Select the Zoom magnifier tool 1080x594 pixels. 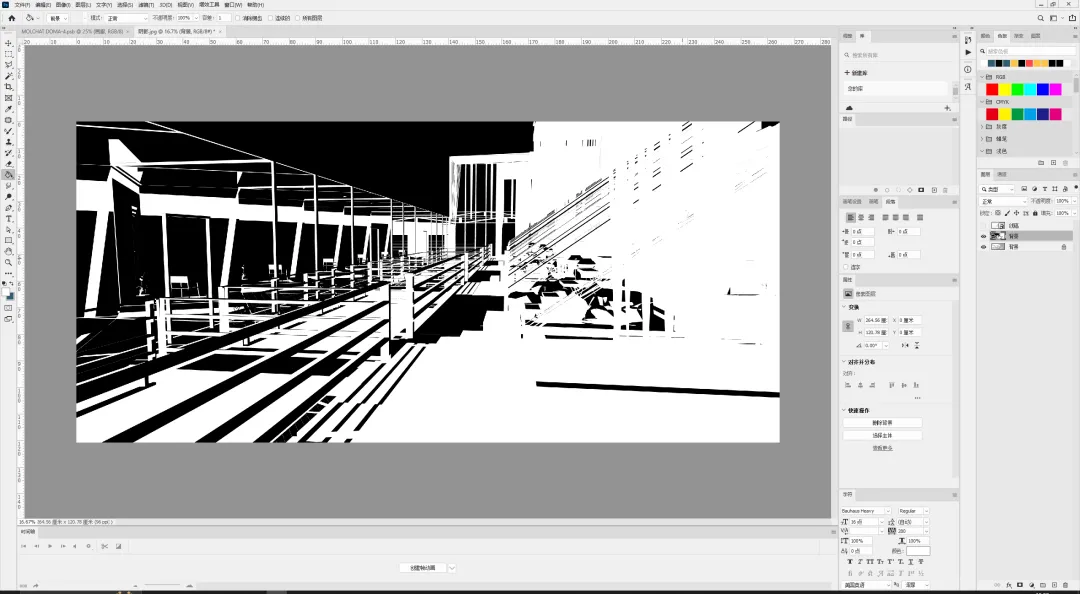pos(8,263)
